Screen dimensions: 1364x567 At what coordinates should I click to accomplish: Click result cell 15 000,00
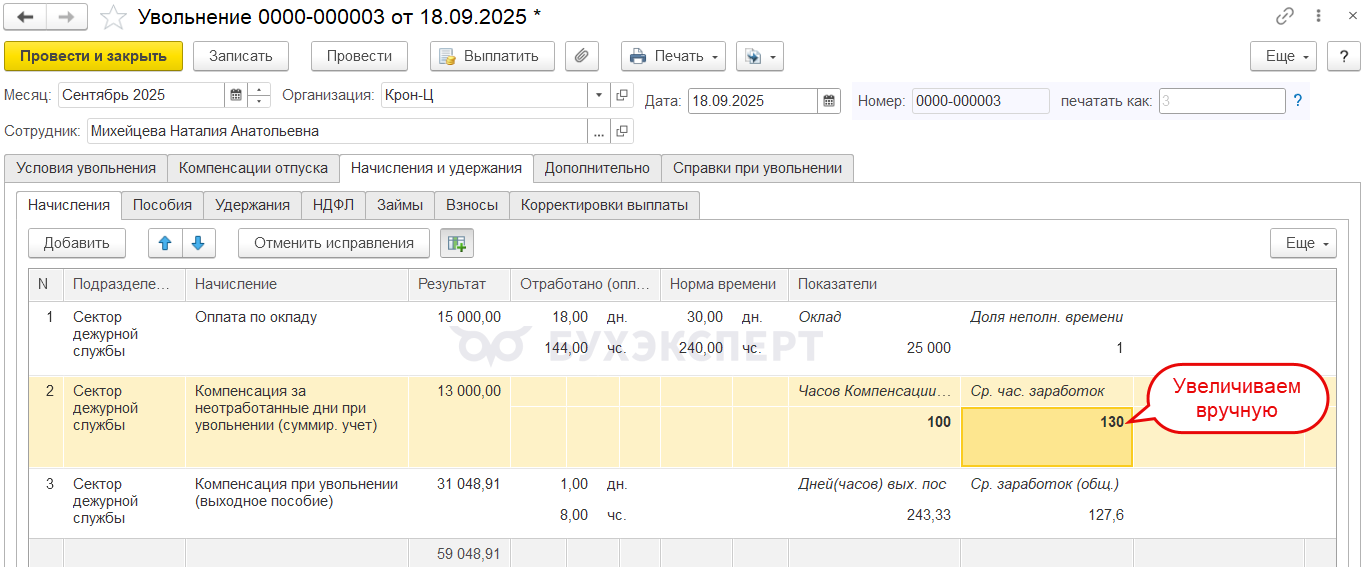469,317
